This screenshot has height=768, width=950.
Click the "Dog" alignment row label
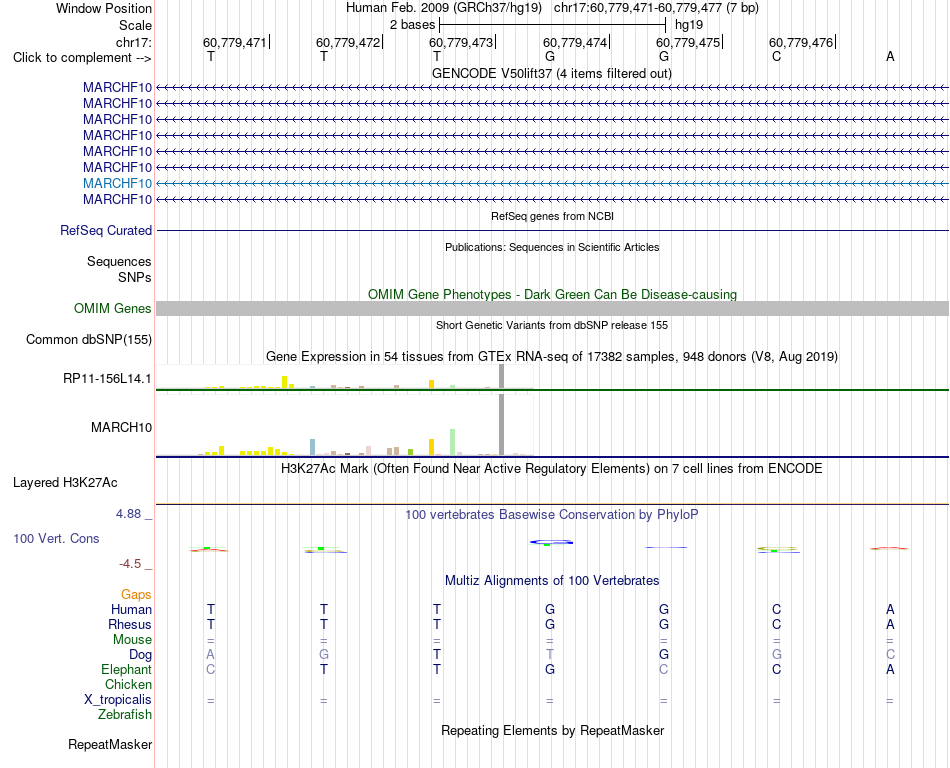coord(141,655)
